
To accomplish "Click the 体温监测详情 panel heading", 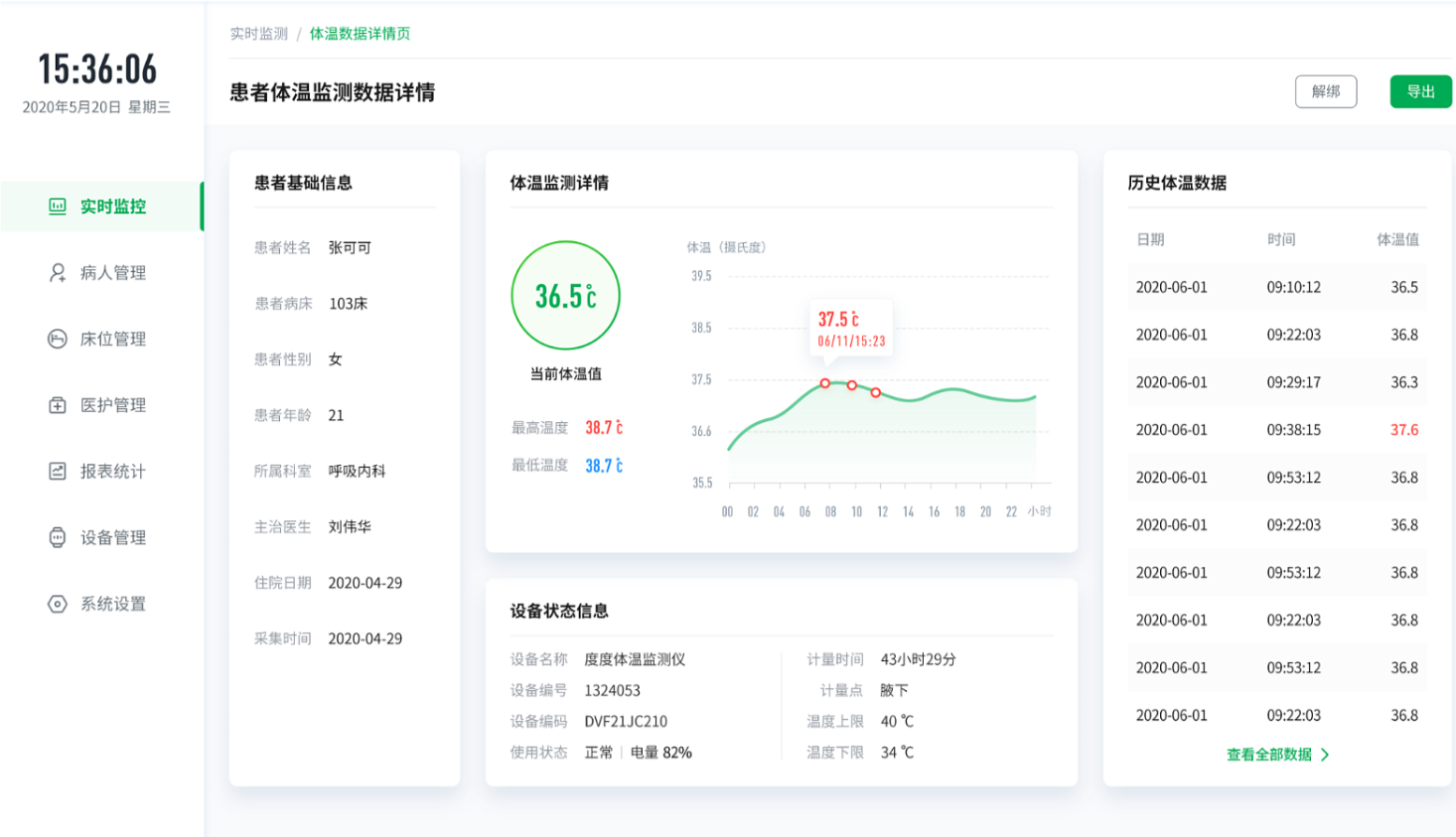I will (559, 183).
